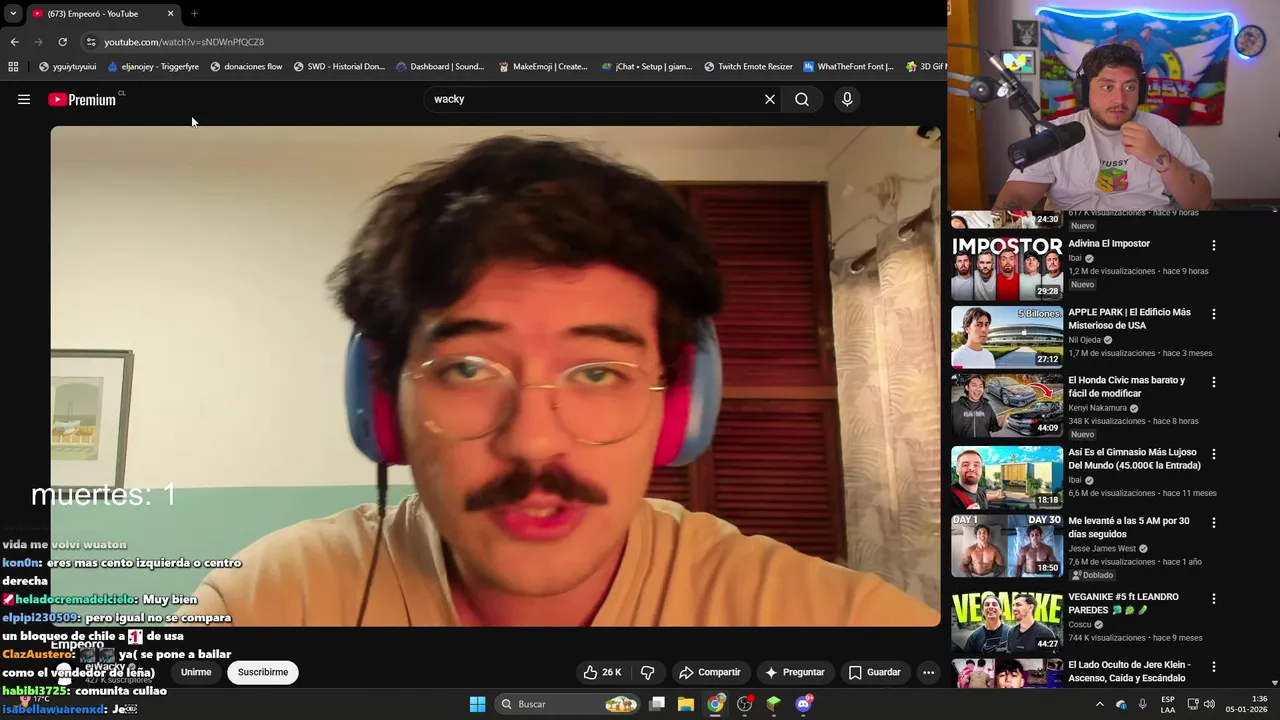This screenshot has width=1280, height=720.
Task: Show hidden system tray icons chevron
Action: (x=1099, y=704)
